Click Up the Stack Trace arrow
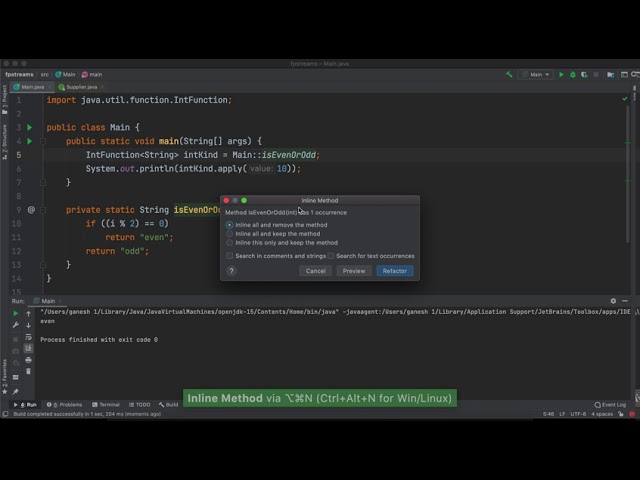Screen dimensions: 640x480 click(x=28, y=313)
